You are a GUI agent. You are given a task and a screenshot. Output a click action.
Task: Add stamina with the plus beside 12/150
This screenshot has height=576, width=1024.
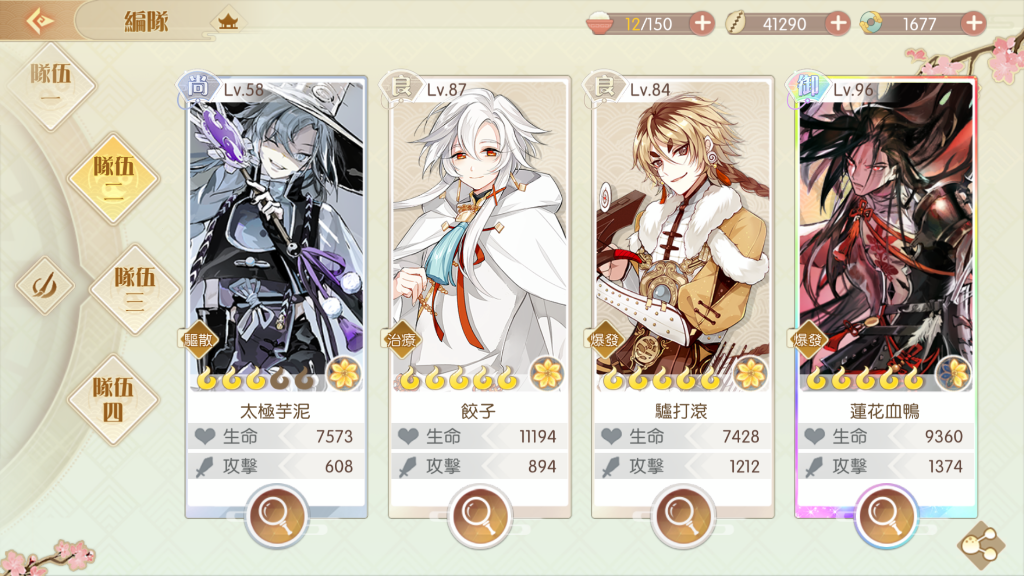(702, 24)
